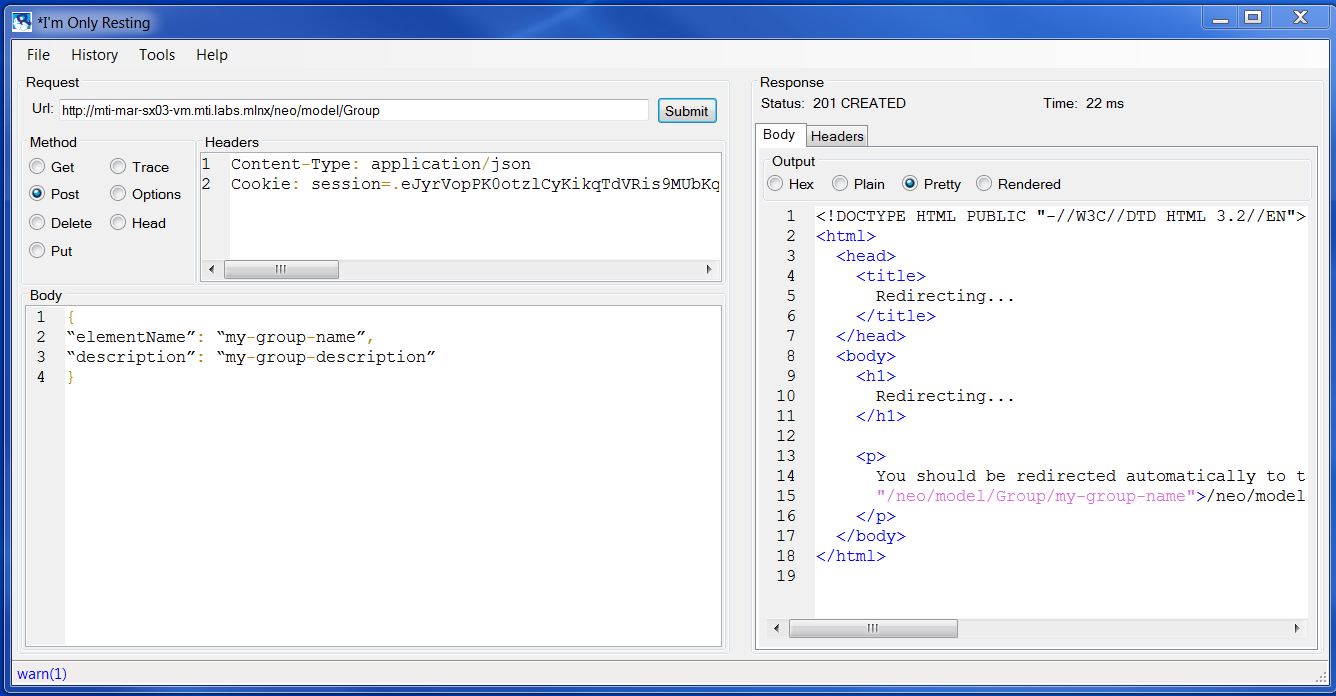Select the Trace request method
Viewport: 1336px width, 696px height.
tap(116, 166)
